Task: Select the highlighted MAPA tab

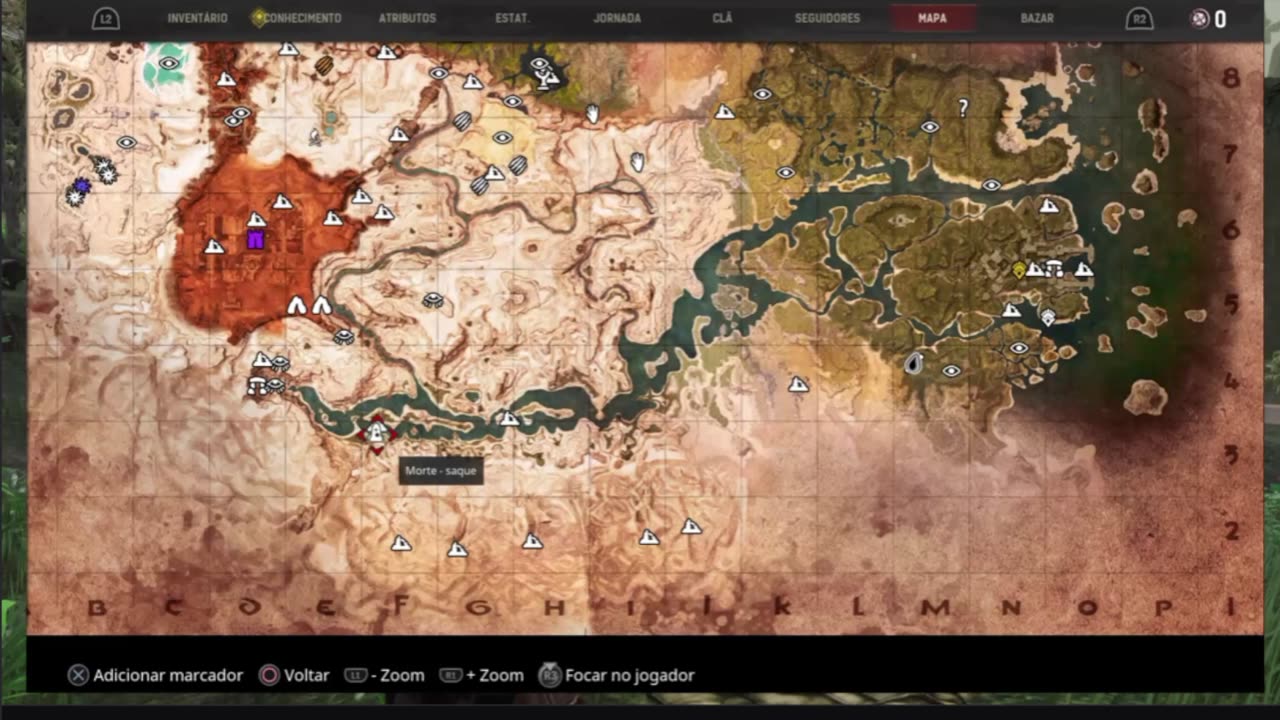Action: [x=932, y=18]
